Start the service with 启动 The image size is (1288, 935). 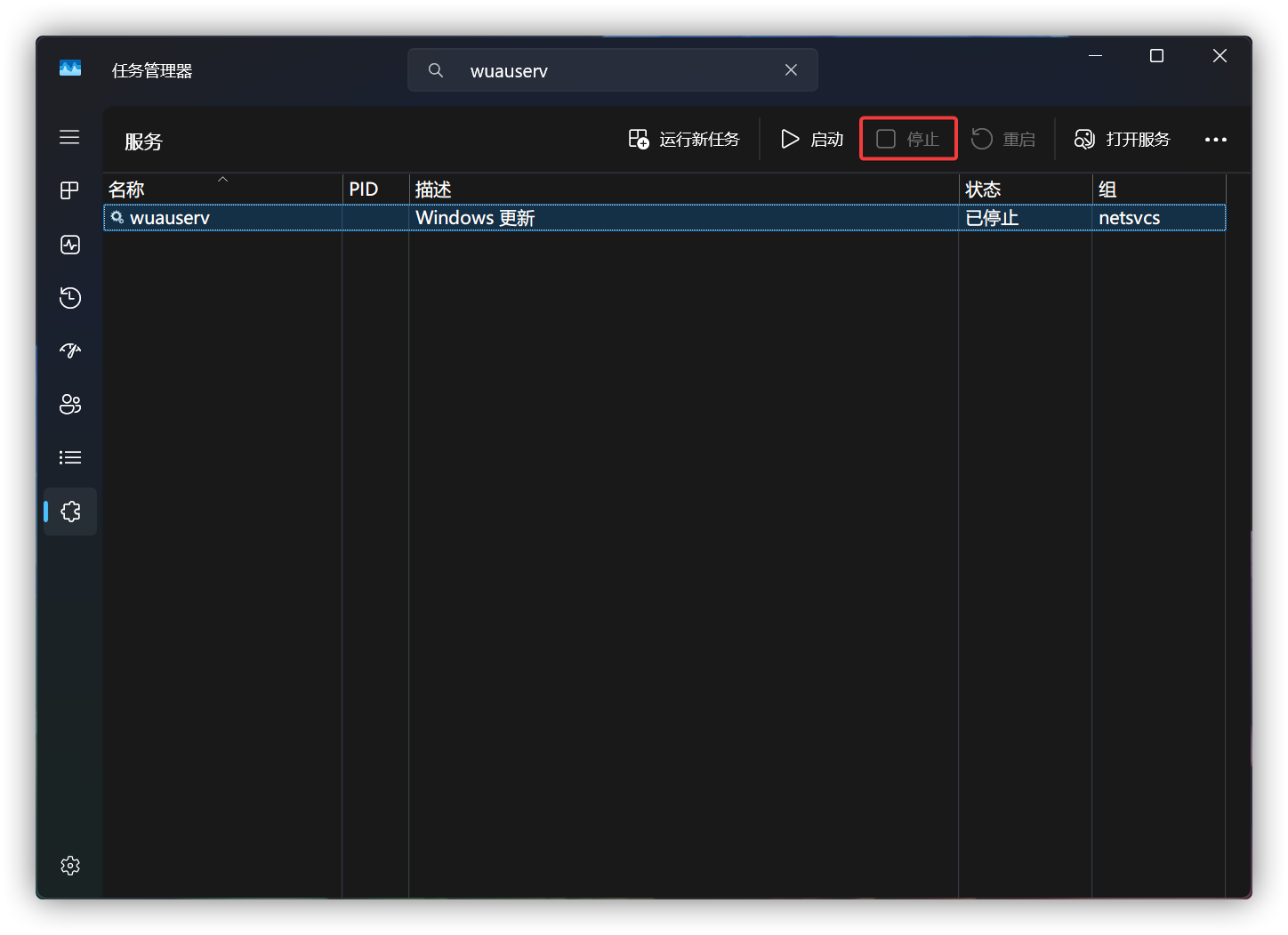click(812, 140)
